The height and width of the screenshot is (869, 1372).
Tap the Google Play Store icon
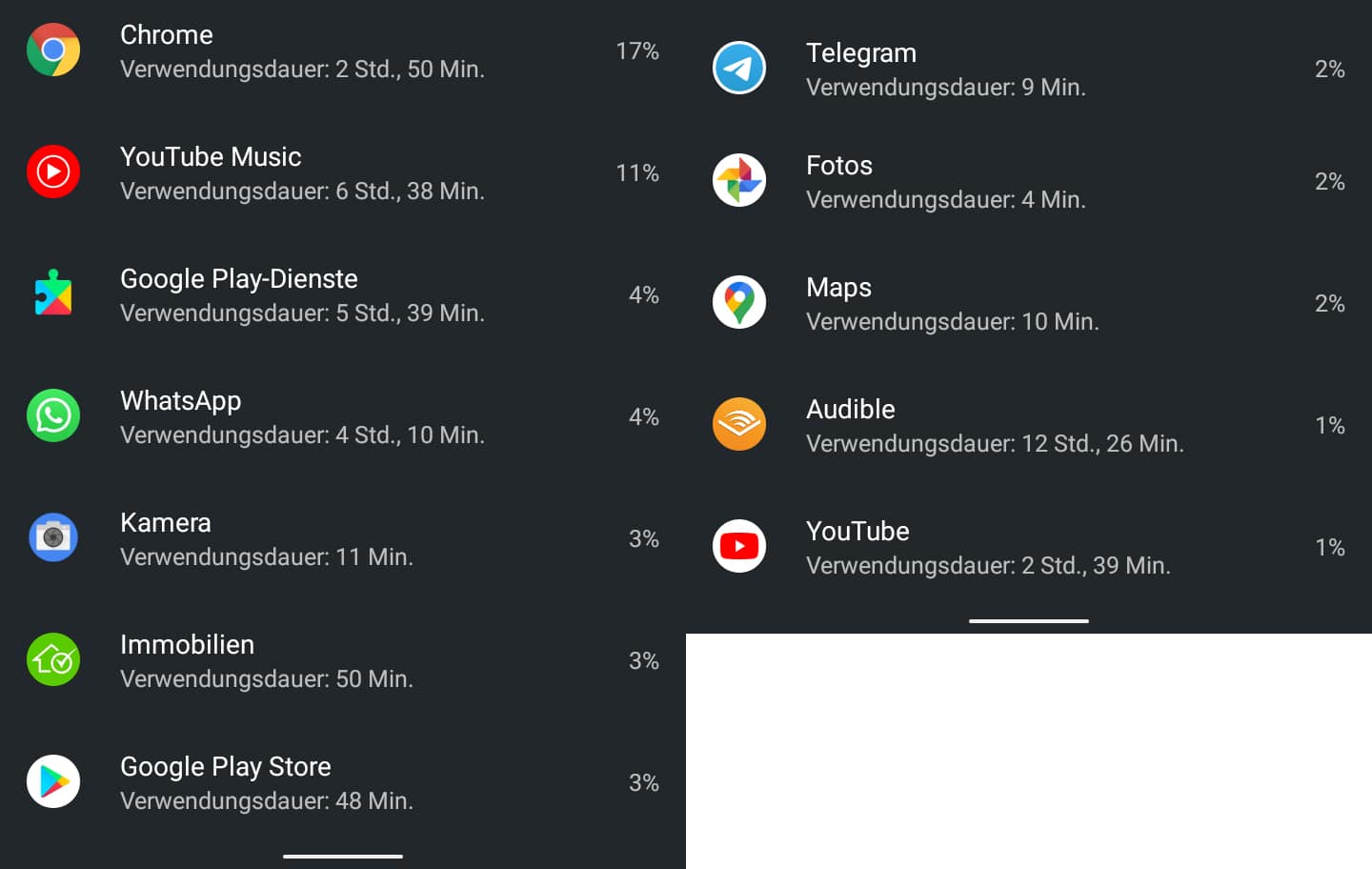(x=53, y=781)
